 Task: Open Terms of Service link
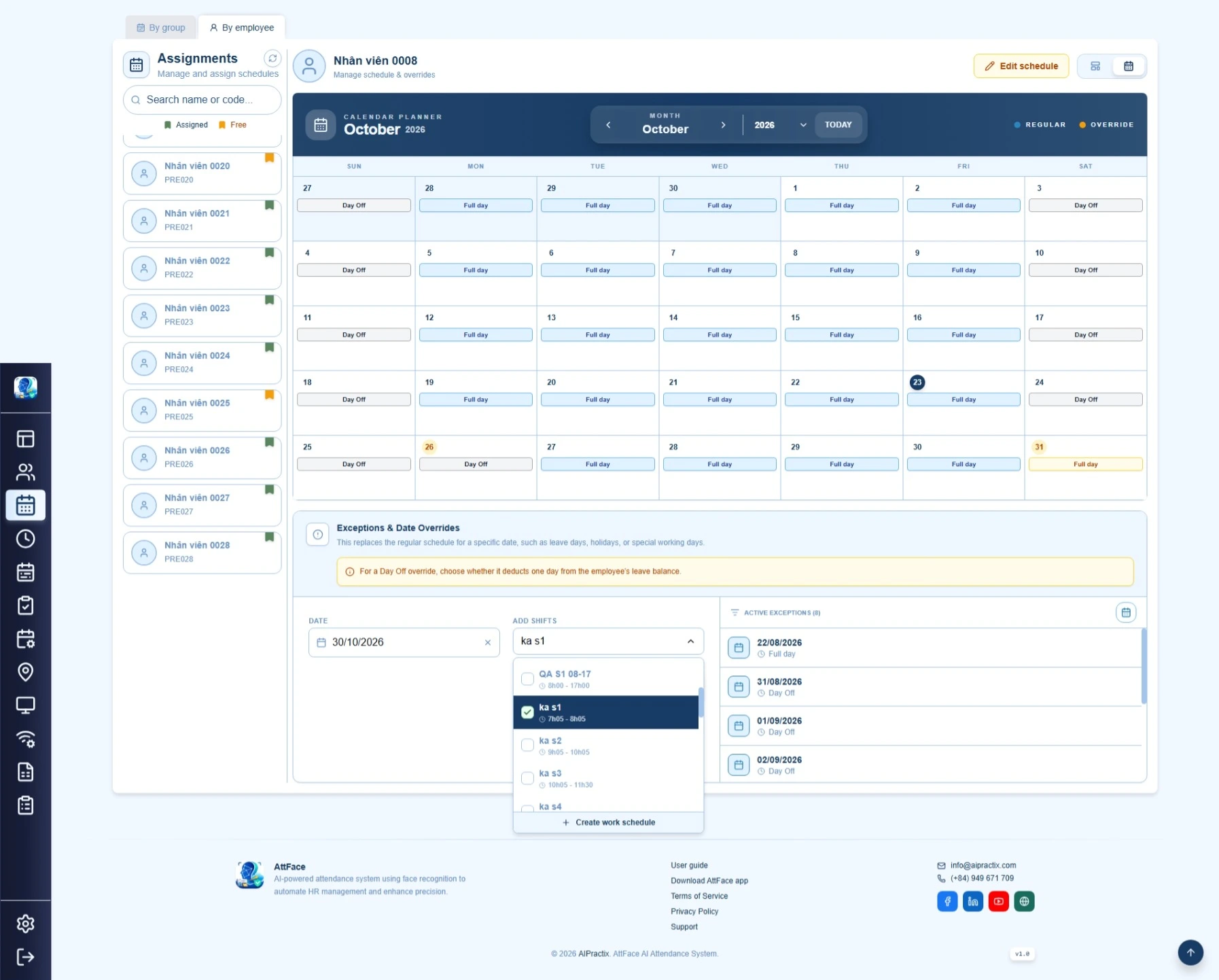pos(699,896)
